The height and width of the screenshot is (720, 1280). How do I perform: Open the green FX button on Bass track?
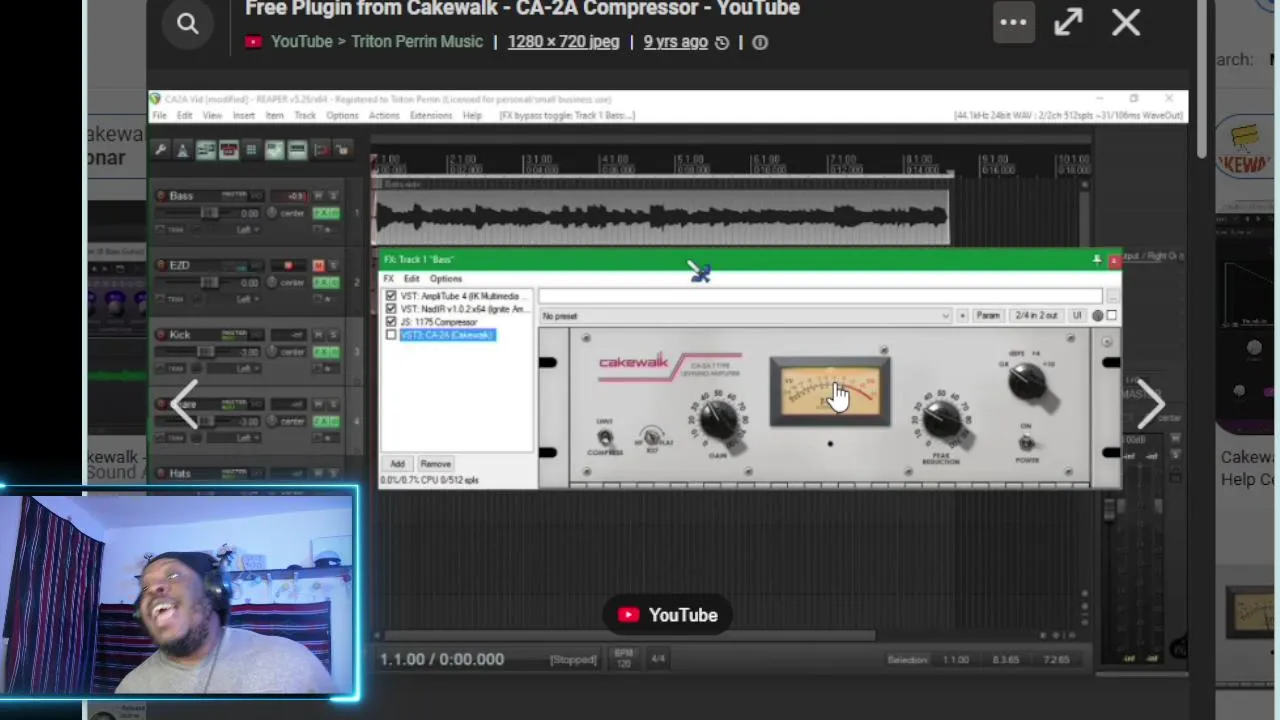326,213
